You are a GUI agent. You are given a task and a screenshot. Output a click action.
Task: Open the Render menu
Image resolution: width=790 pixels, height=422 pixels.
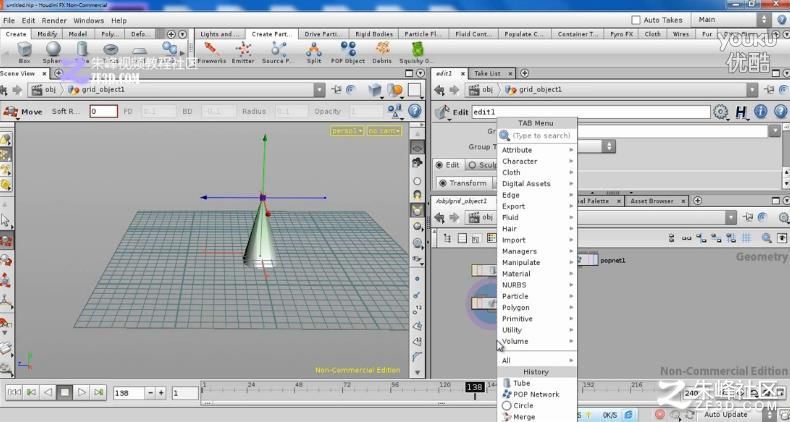tap(54, 21)
